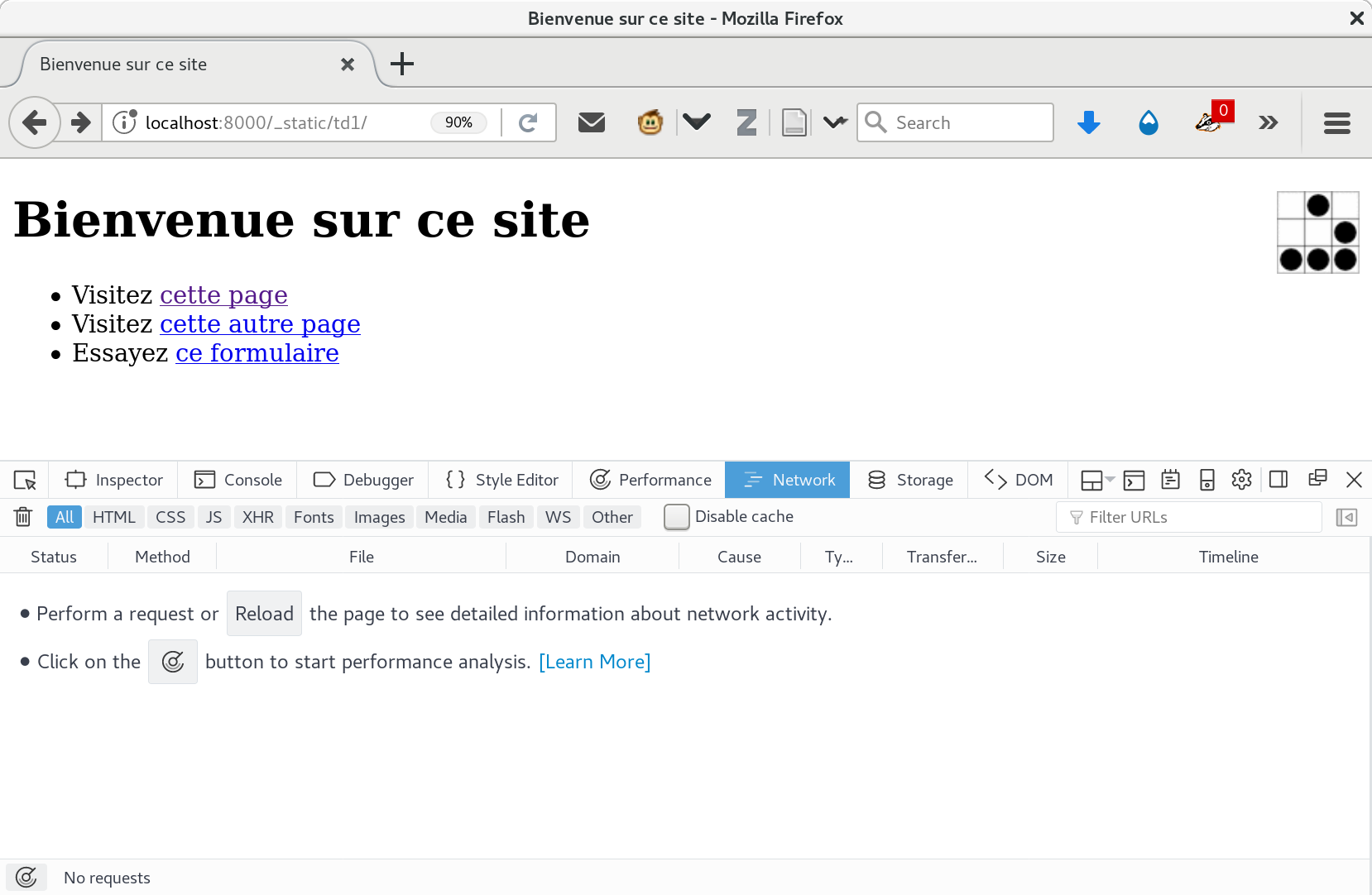1372x895 pixels.
Task: Toggle the network details sidebar panel
Action: (1347, 517)
